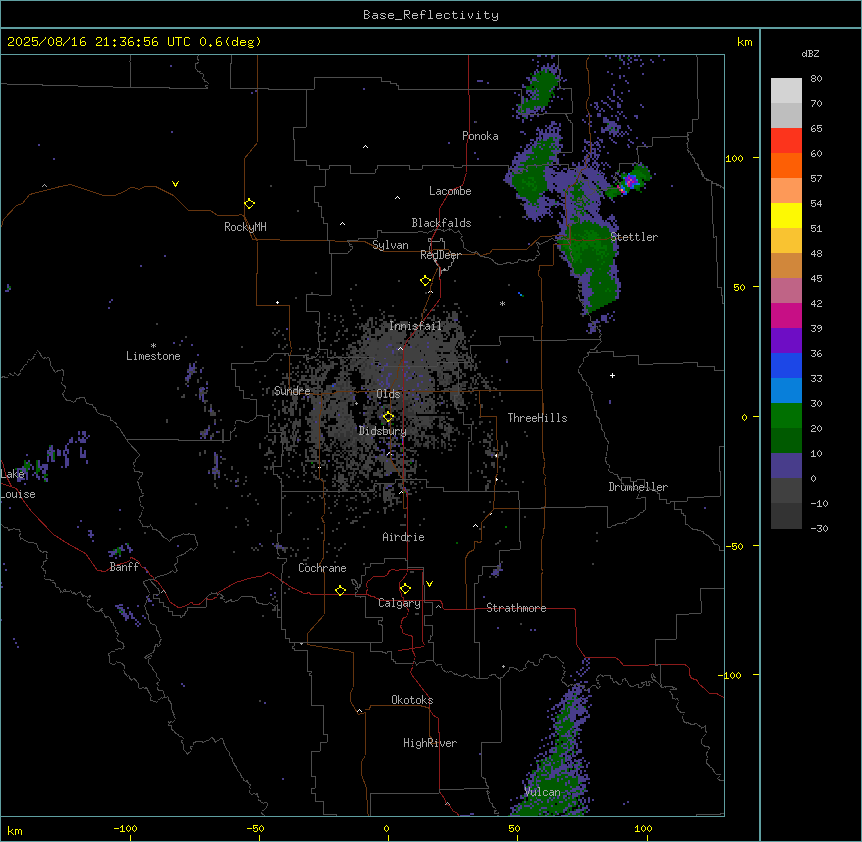Click the Vulcan town label
This screenshot has width=862, height=842.
[542, 792]
